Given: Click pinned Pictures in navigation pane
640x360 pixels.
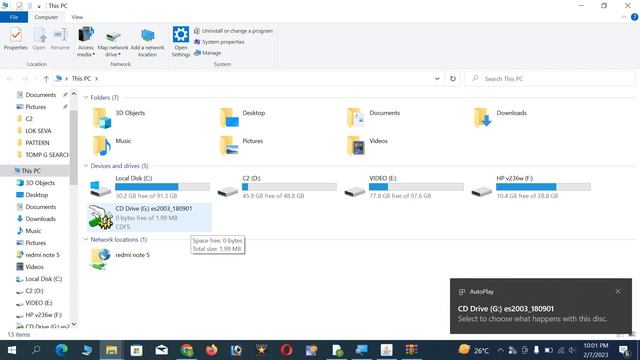Looking at the screenshot, I should (x=36, y=107).
